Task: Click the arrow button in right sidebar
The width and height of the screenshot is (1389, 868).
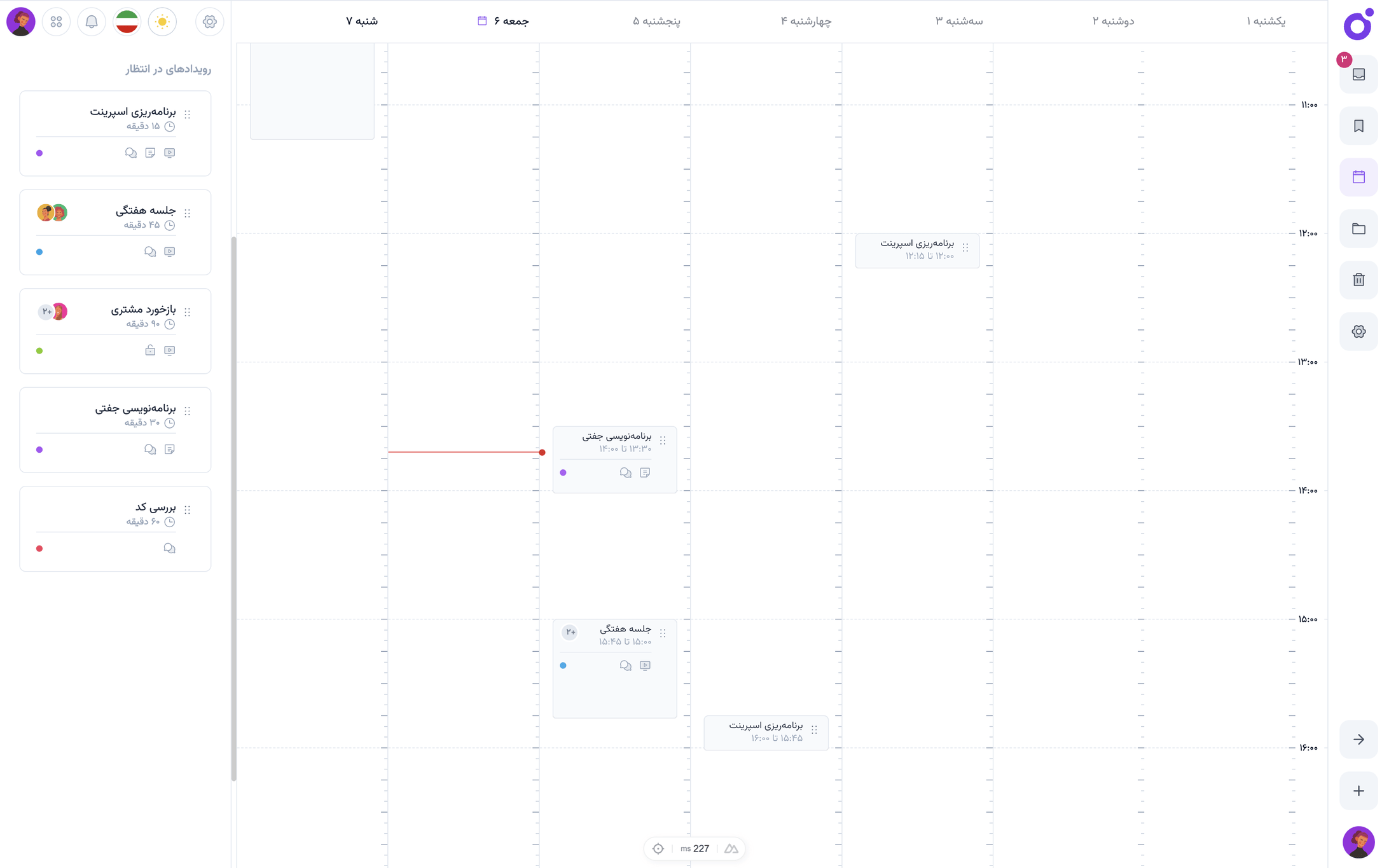Action: [1358, 739]
